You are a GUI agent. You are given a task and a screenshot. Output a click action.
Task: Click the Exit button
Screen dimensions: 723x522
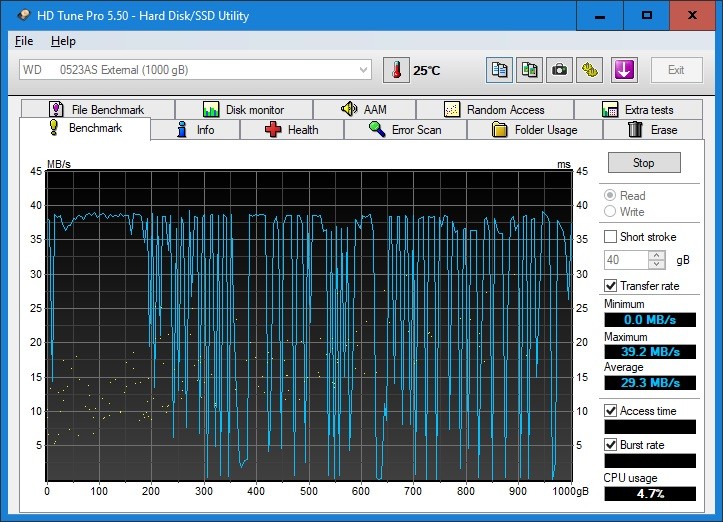coord(676,70)
